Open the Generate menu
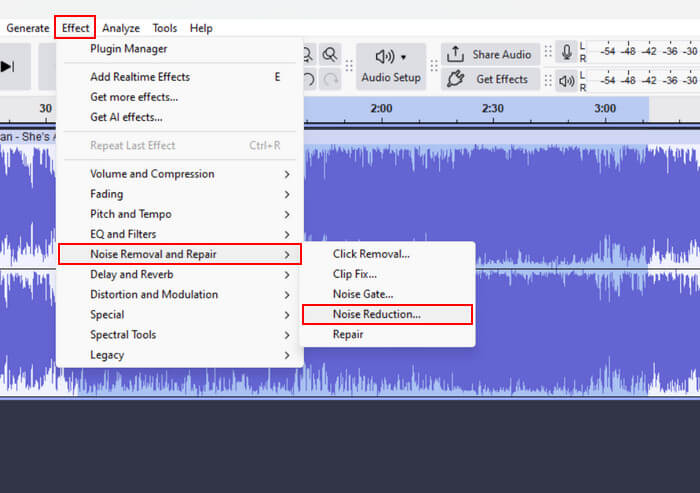 [x=28, y=28]
